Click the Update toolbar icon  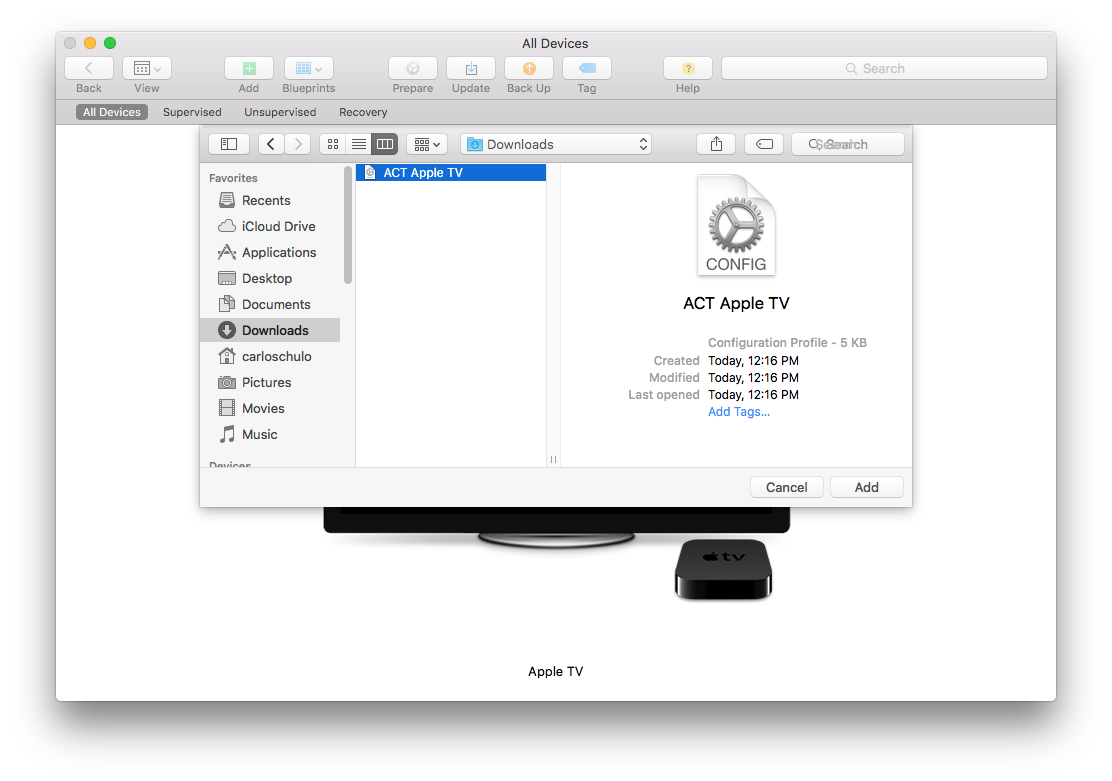point(471,68)
